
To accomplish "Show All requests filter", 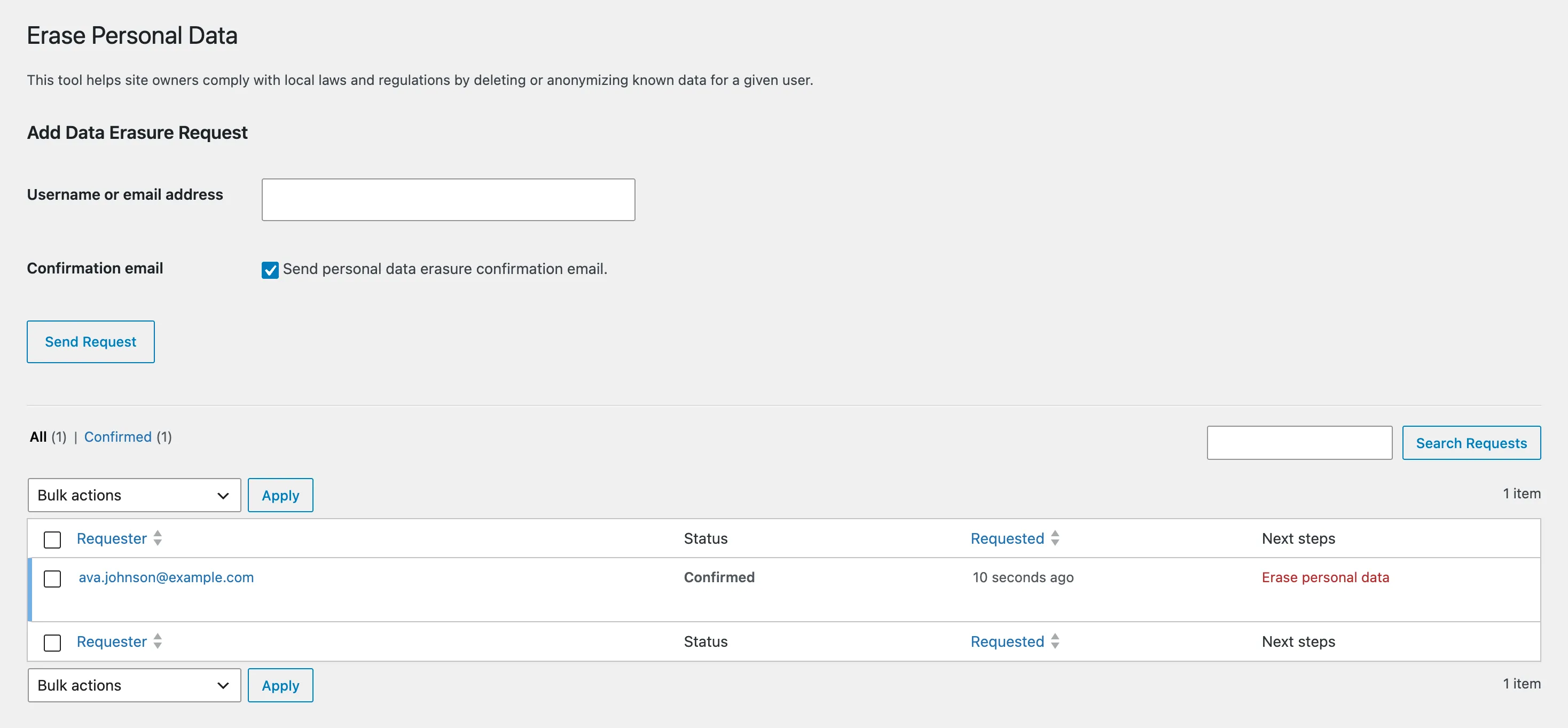I will [x=38, y=437].
